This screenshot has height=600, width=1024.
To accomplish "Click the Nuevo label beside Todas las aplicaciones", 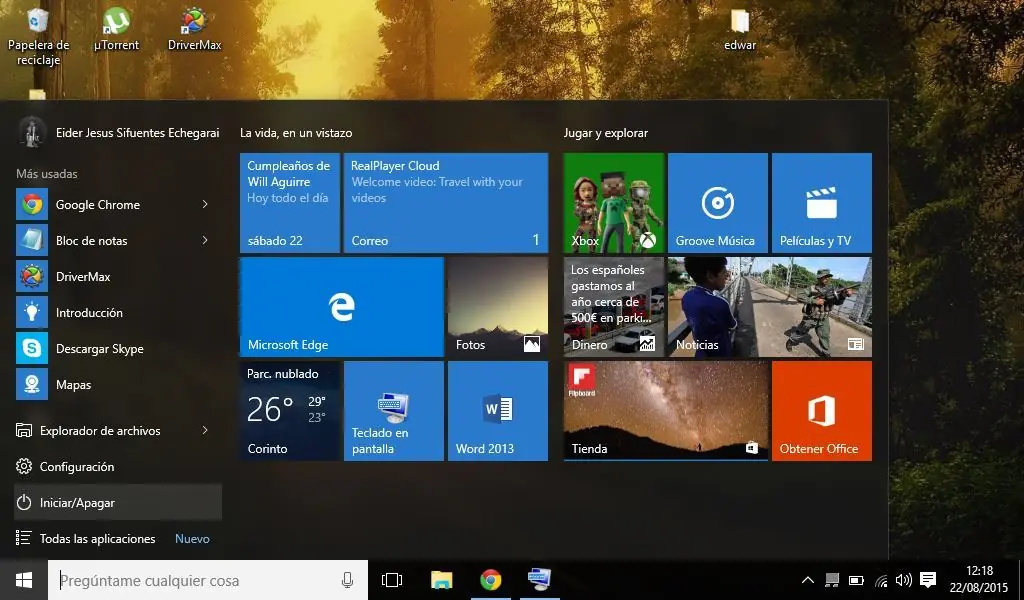I will click(x=192, y=539).
